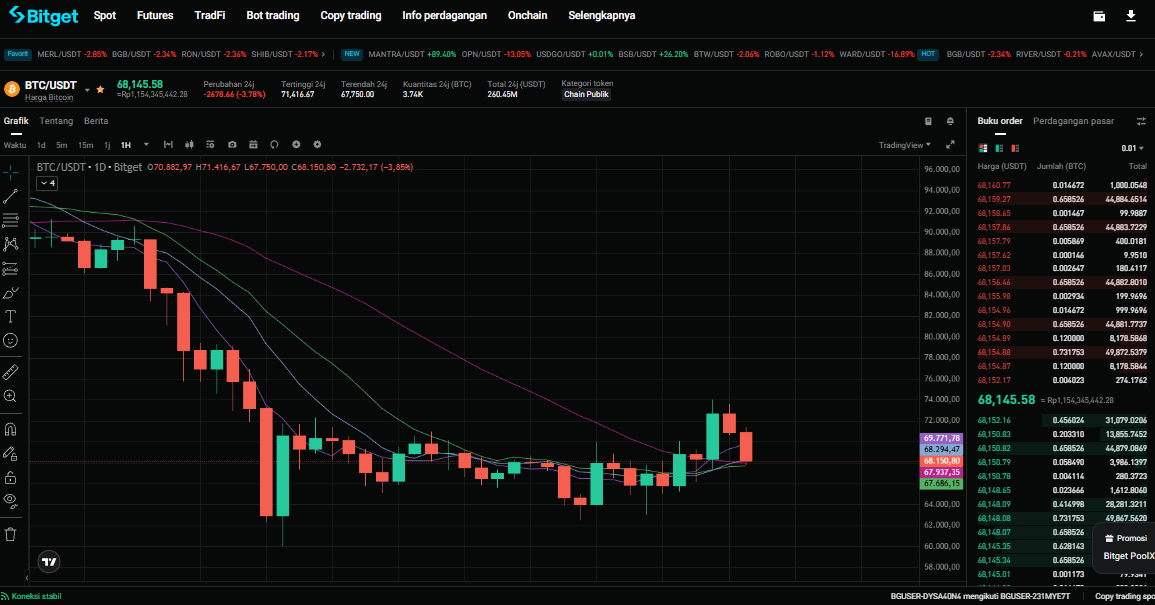
Task: Expand the 0.01 price grouping dropdown
Action: (1132, 148)
